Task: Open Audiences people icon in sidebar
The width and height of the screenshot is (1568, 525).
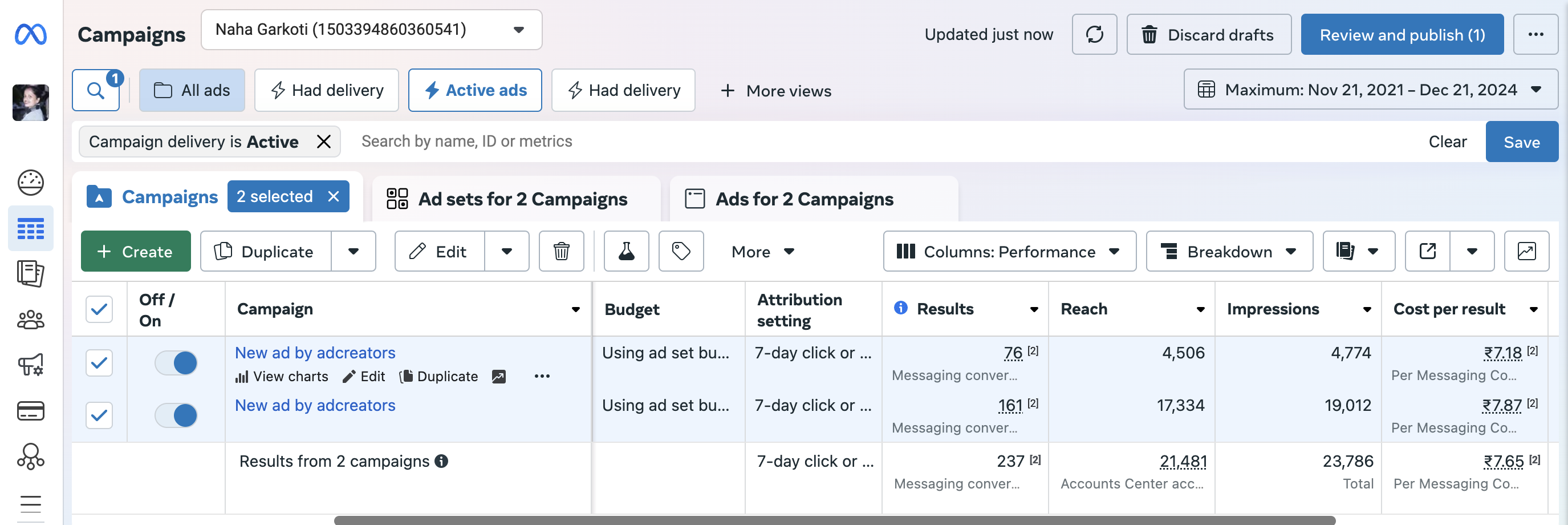Action: [30, 320]
